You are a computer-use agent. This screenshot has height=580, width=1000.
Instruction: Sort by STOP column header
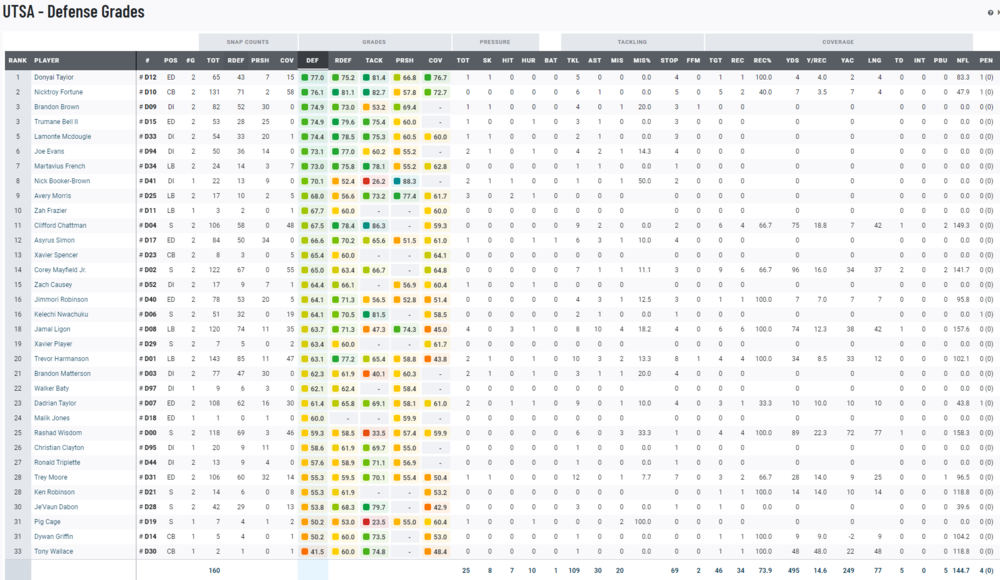[669, 60]
